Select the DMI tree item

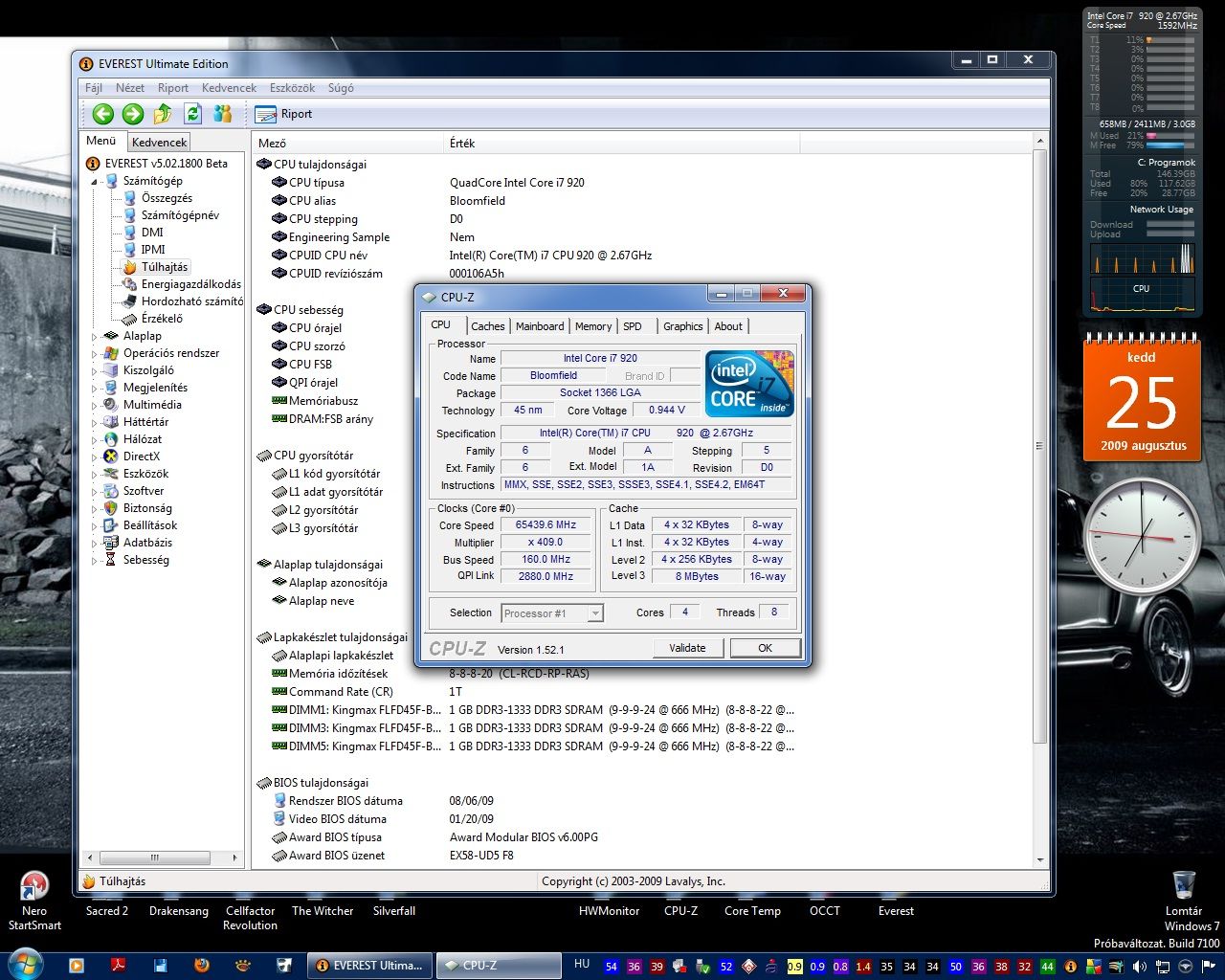pyautogui.click(x=152, y=233)
